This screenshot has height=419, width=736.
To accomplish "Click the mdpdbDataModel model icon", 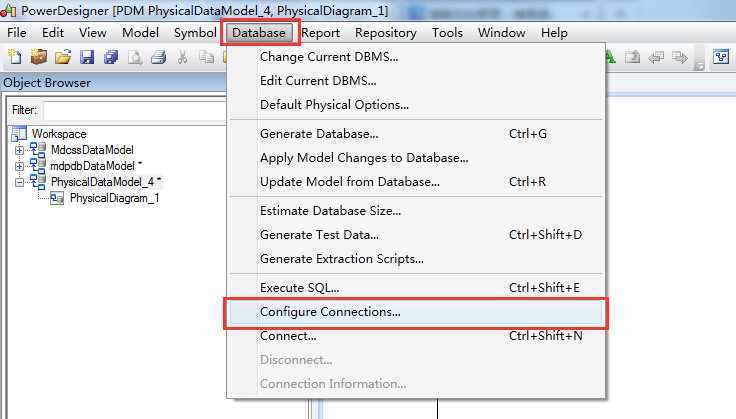I will pyautogui.click(x=38, y=166).
